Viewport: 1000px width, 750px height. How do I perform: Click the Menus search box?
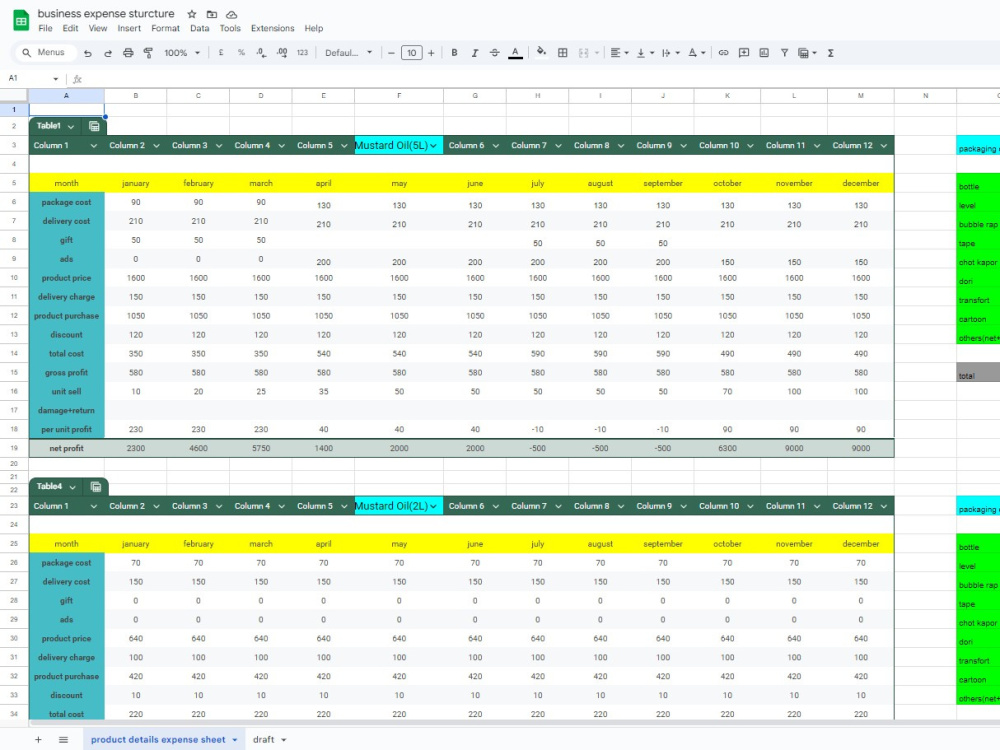click(x=45, y=53)
